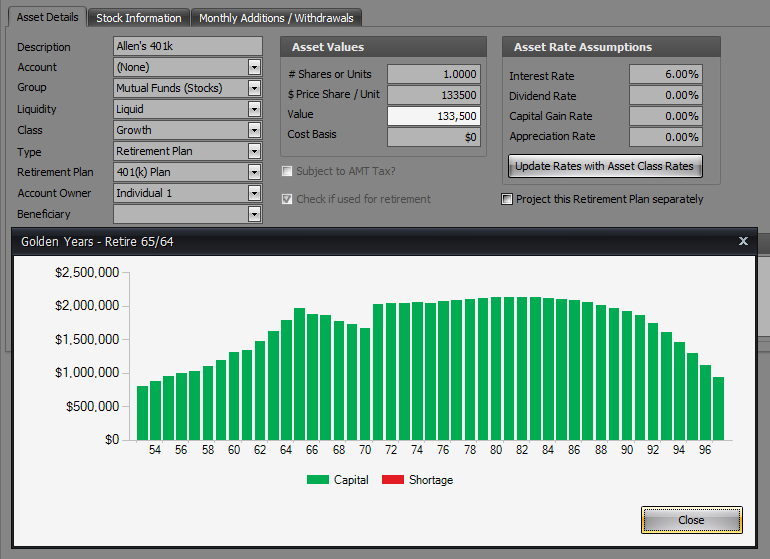
Task: Expand the Retirement Plan 401(k) dropdown
Action: (254, 172)
